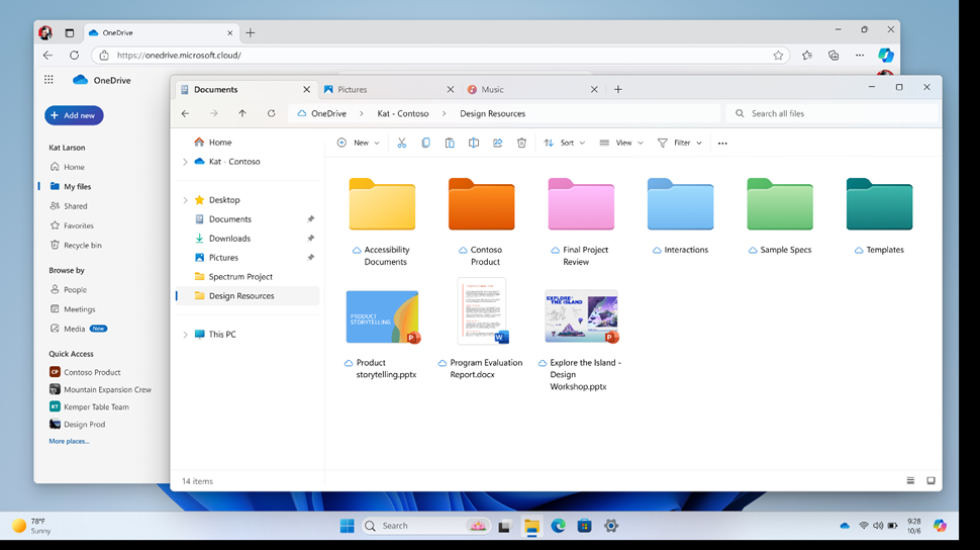Open Recycle bin in OneDrive sidebar
This screenshot has height=550, width=980.
[x=75, y=245]
